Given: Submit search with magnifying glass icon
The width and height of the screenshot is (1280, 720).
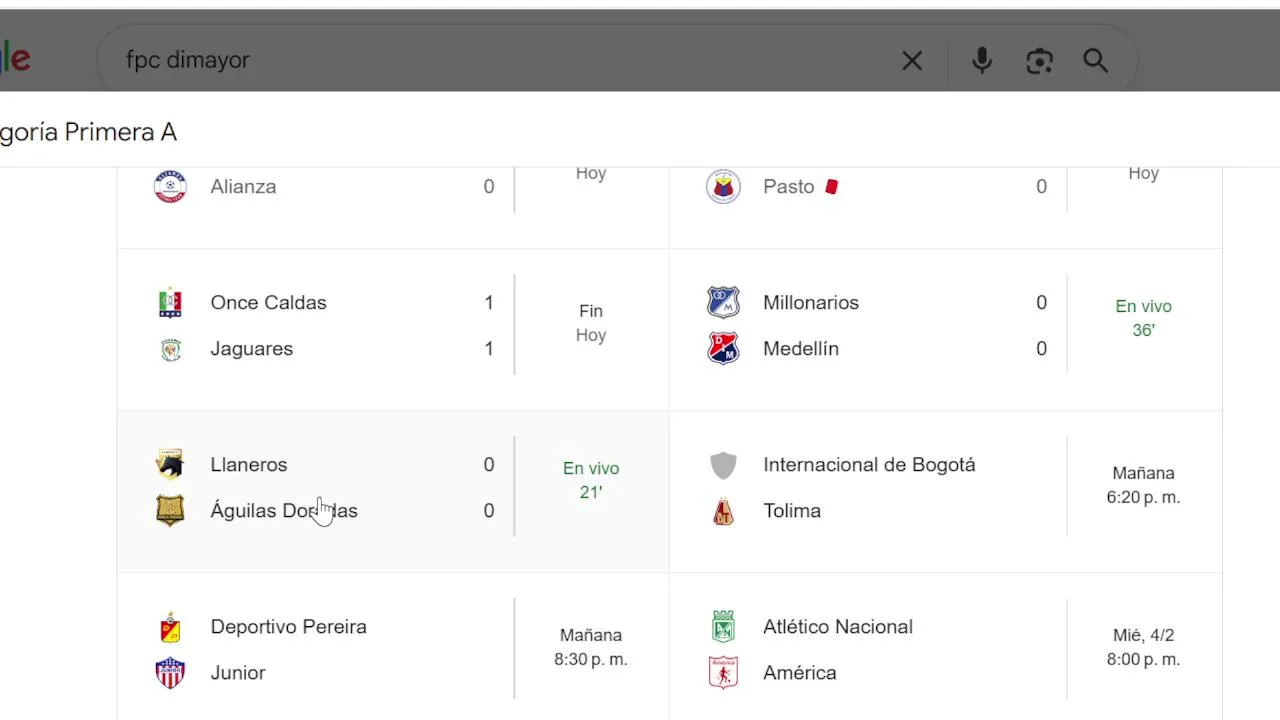Looking at the screenshot, I should tap(1095, 61).
